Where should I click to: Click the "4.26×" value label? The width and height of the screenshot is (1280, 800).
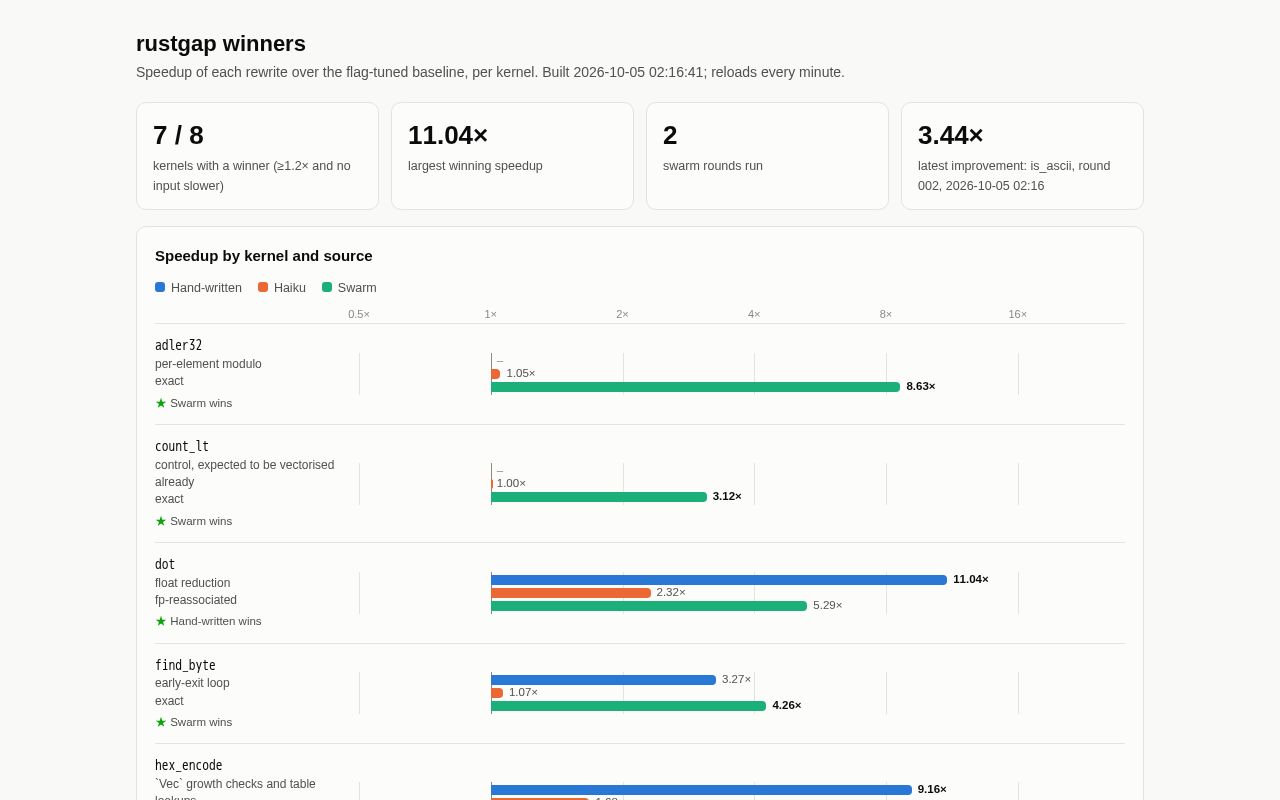pyautogui.click(x=787, y=705)
